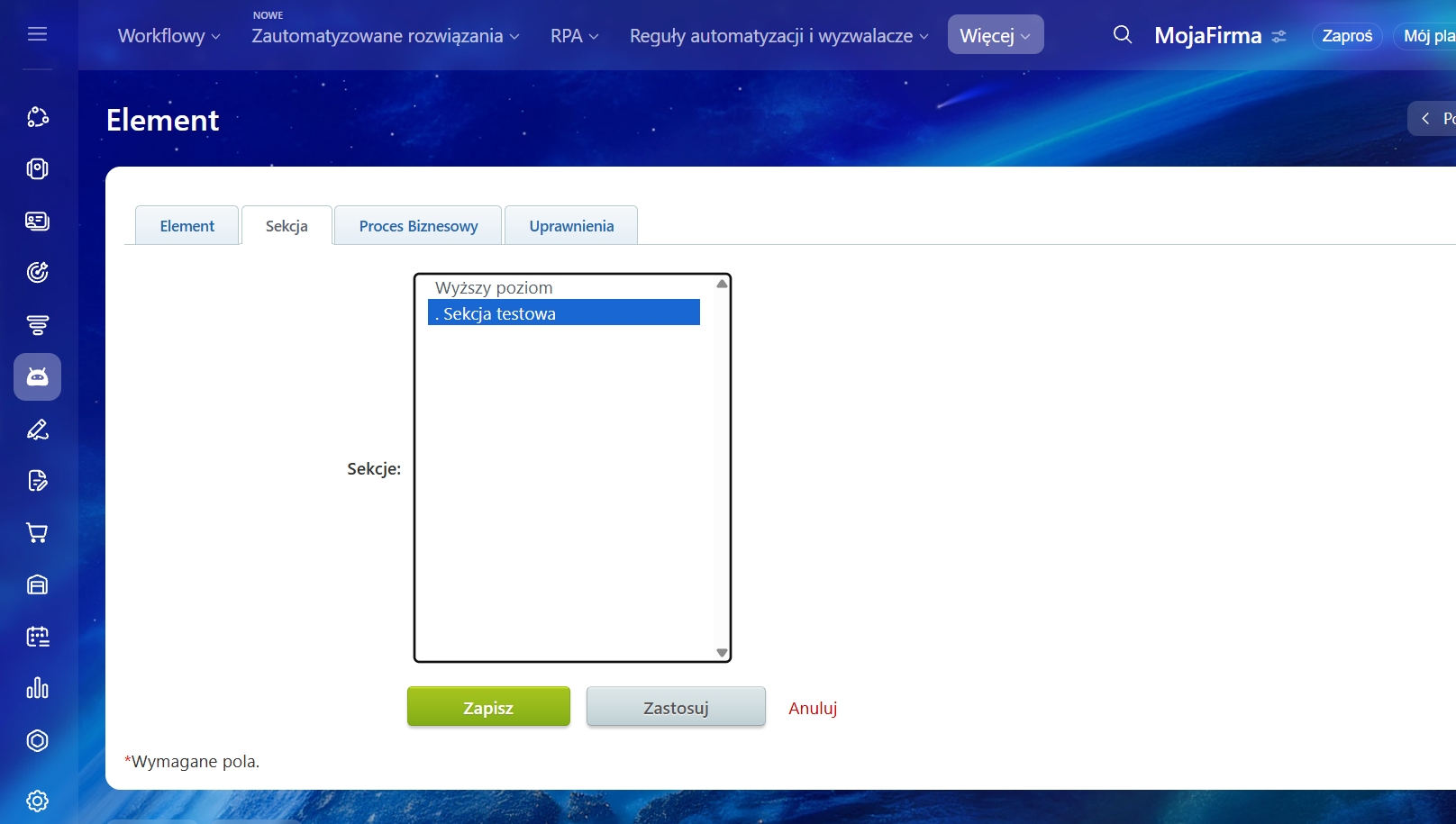This screenshot has height=824, width=1456.
Task: Switch to the Element tab
Action: tap(187, 226)
